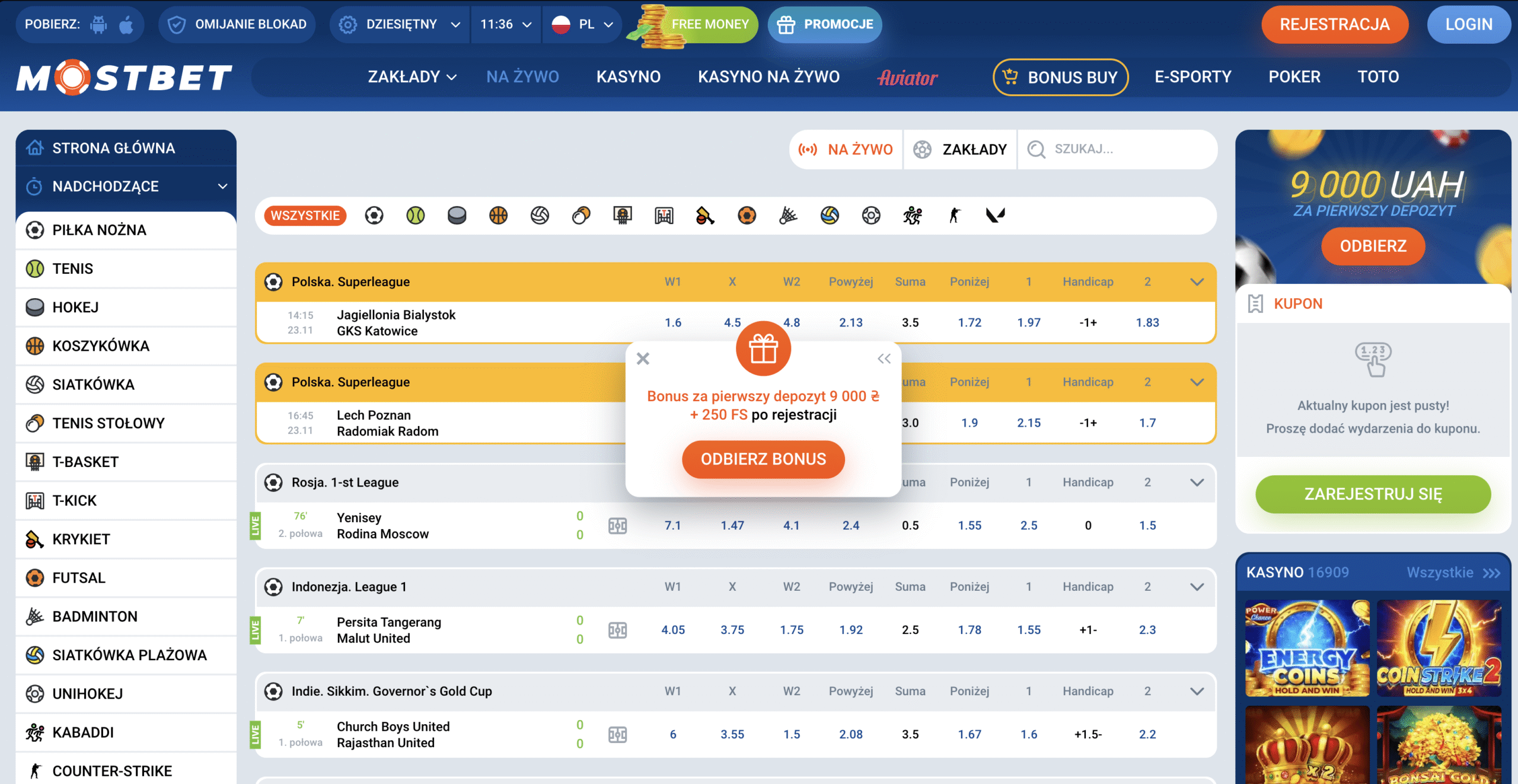This screenshot has width=1518, height=784.
Task: Open Toto in main navigation
Action: (x=1378, y=77)
